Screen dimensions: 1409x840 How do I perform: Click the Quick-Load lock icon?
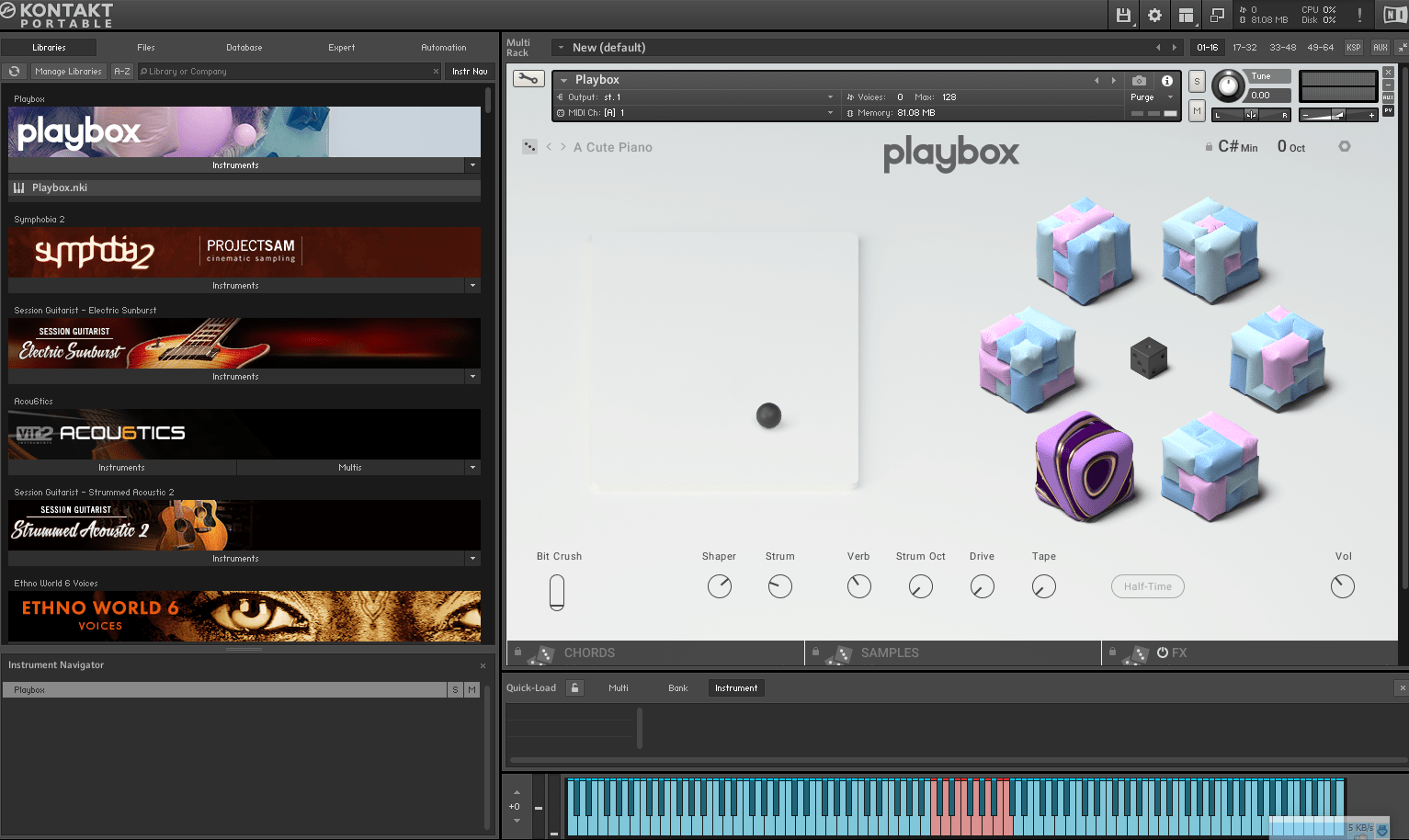[x=574, y=687]
